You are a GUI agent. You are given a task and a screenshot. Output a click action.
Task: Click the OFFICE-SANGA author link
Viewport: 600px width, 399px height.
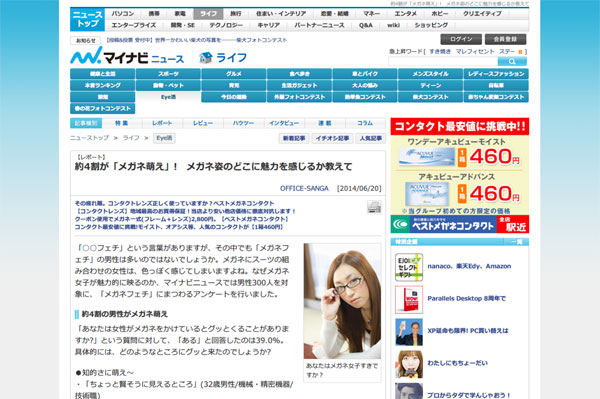(304, 189)
